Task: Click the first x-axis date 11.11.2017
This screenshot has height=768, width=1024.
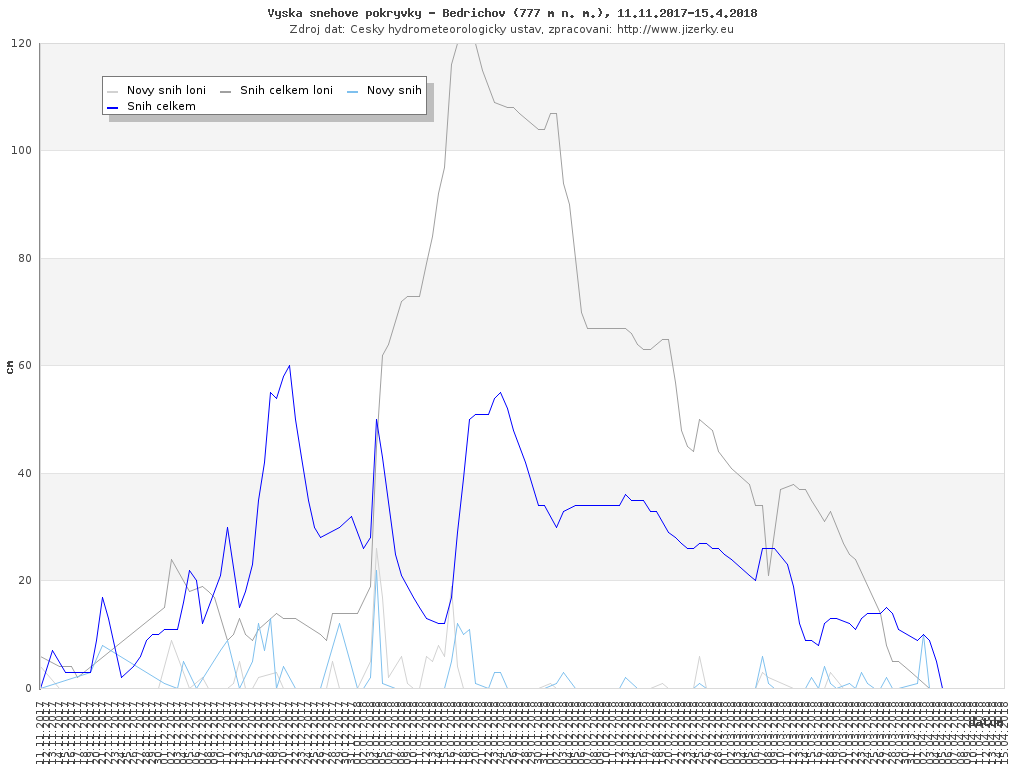Action: (x=41, y=728)
